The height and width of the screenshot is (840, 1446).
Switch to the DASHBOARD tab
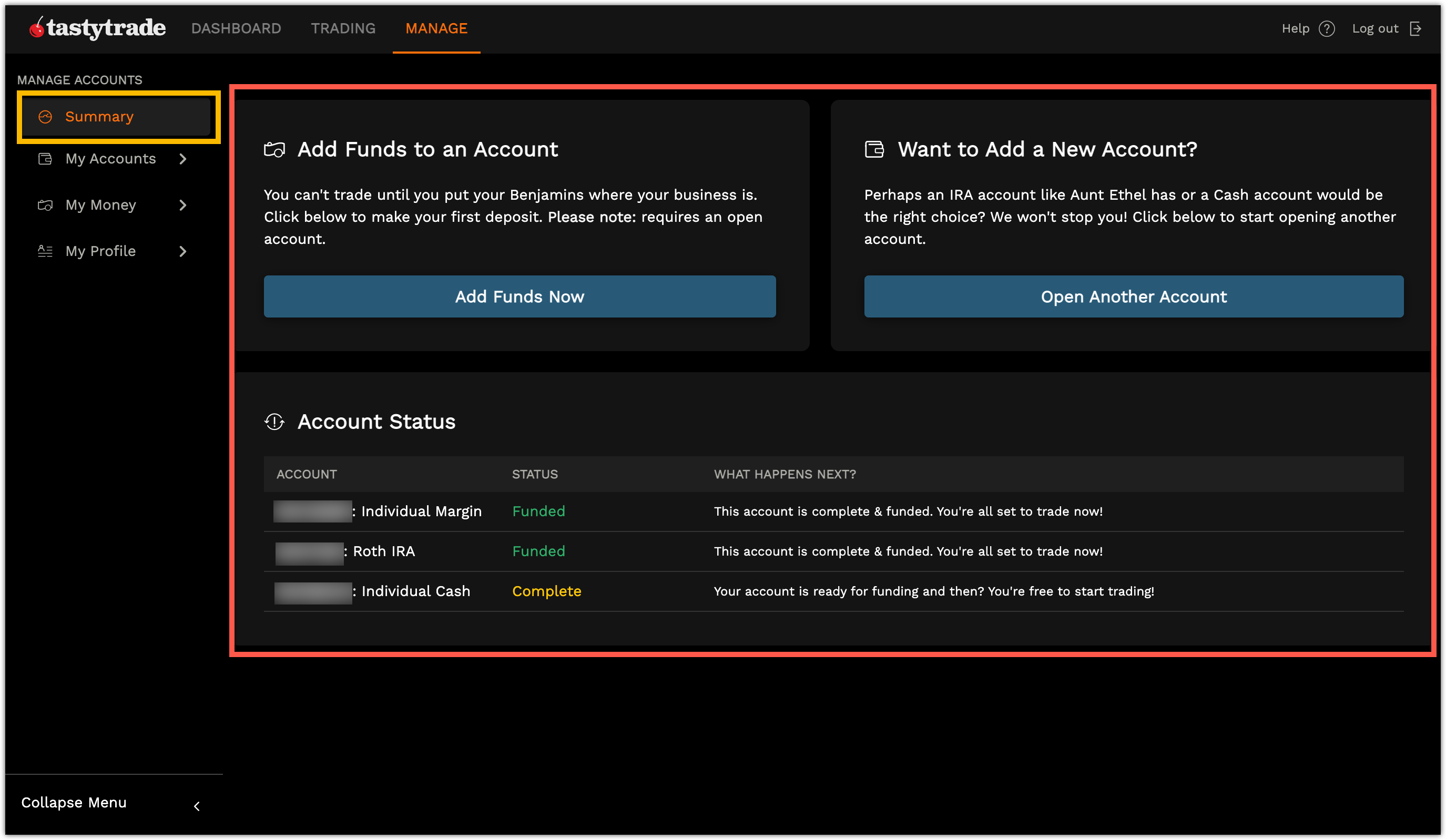236,28
